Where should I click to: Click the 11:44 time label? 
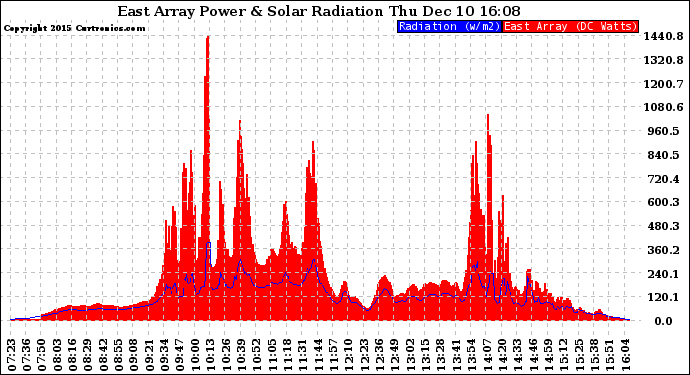pos(318,355)
